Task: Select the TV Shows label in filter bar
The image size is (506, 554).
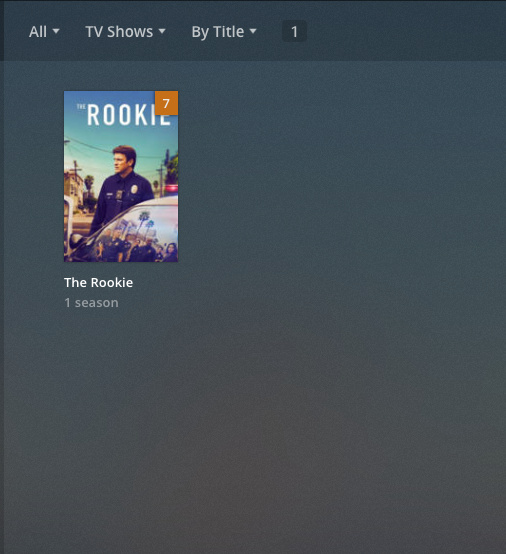Action: point(119,32)
